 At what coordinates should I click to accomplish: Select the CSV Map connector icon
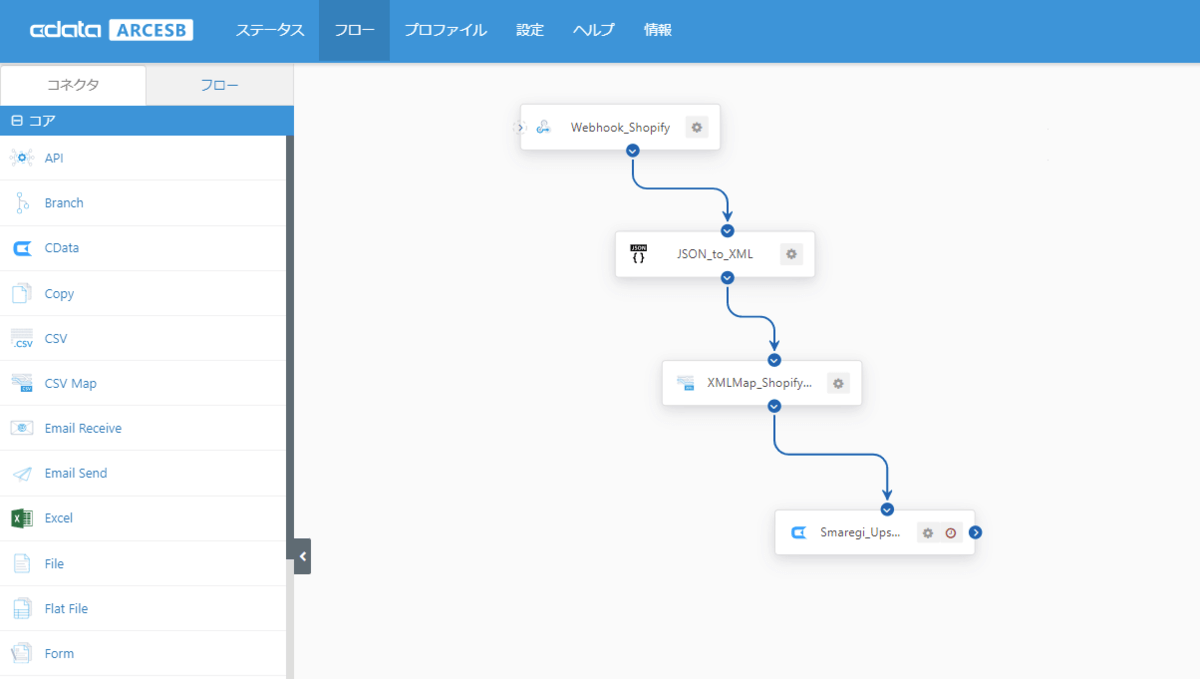tap(22, 382)
